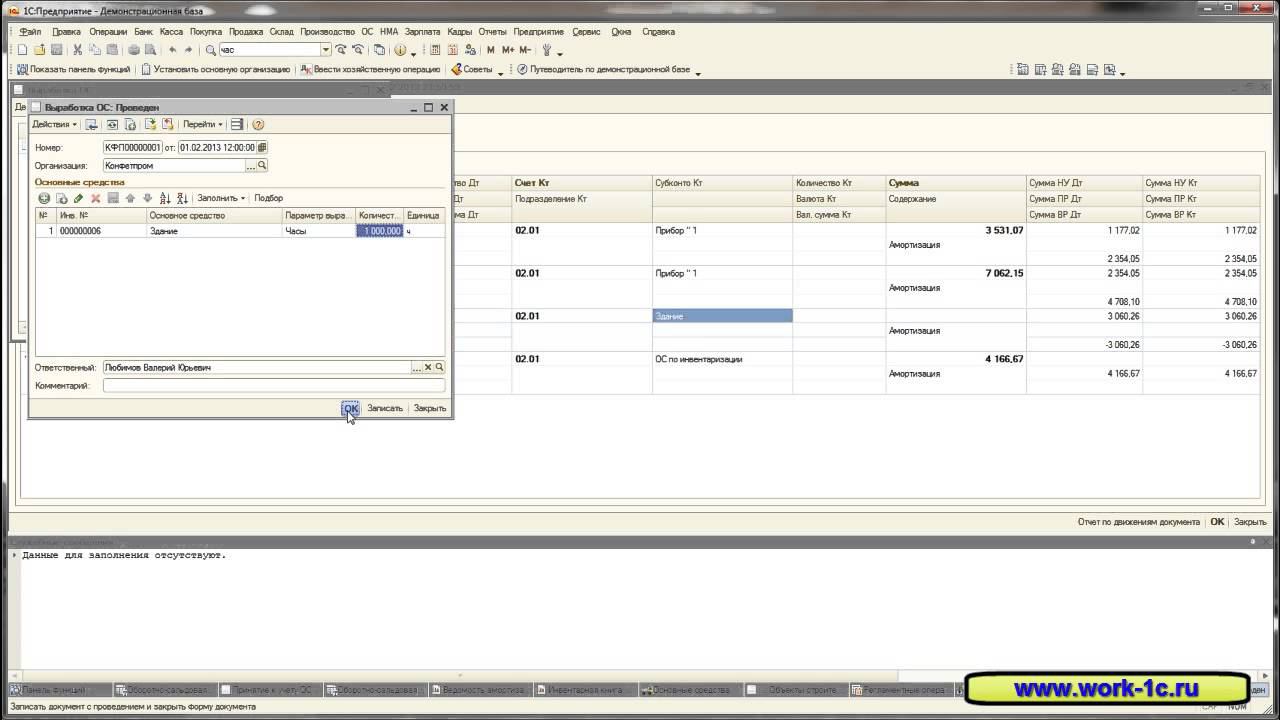Switch to the Инвентарная книга taskbar tab
Viewport: 1280px width, 720px height.
(x=584, y=690)
